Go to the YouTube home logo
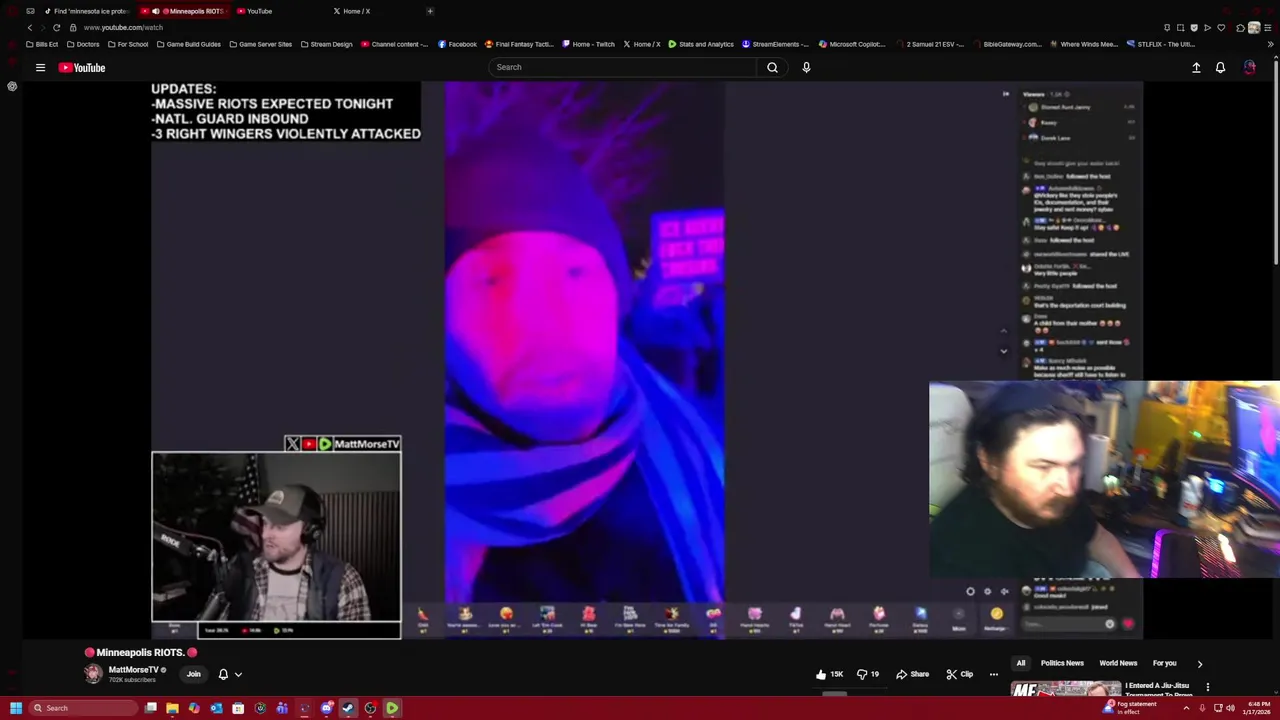Viewport: 1280px width, 720px height. (x=82, y=67)
